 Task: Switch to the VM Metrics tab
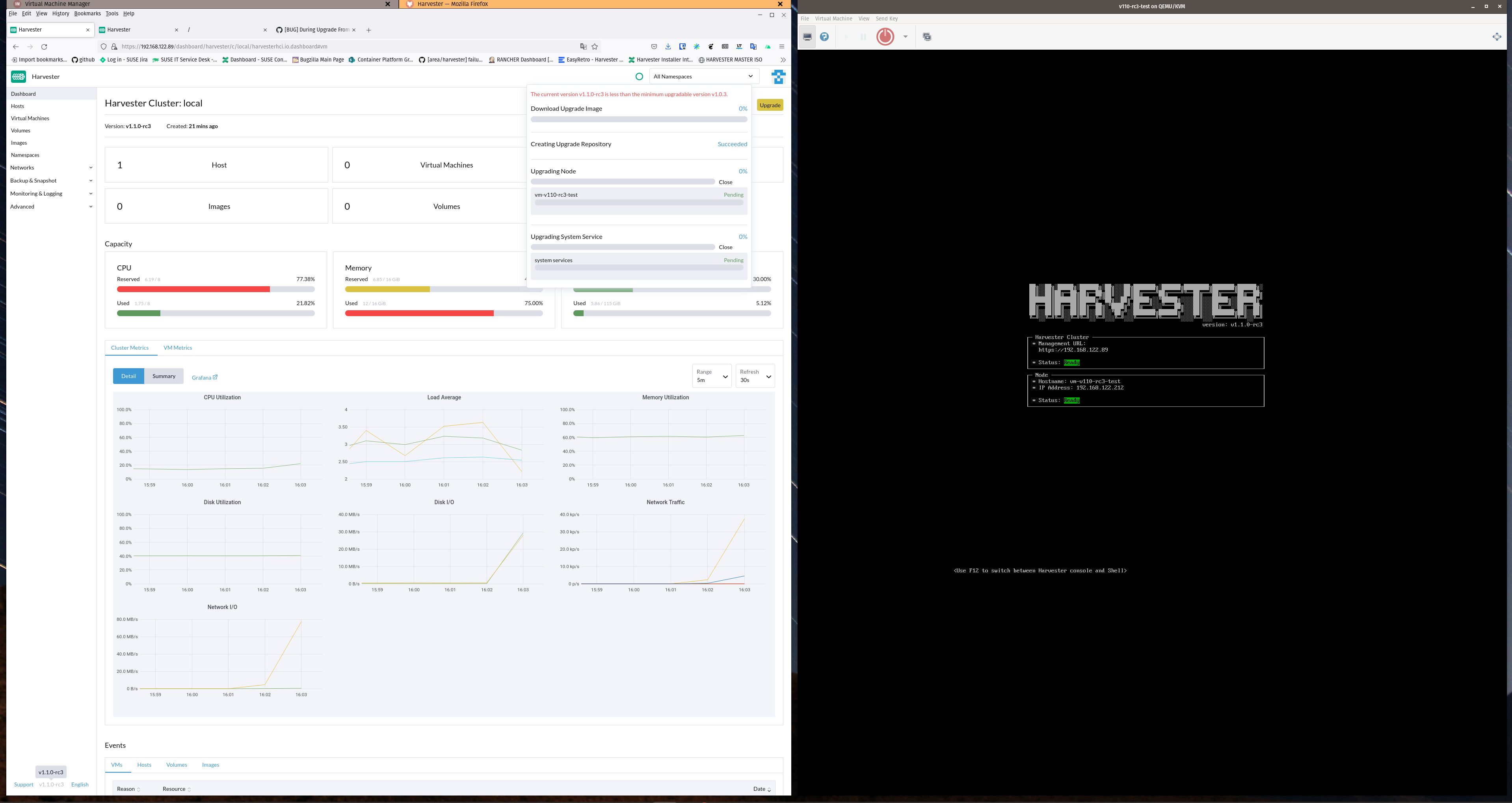177,348
